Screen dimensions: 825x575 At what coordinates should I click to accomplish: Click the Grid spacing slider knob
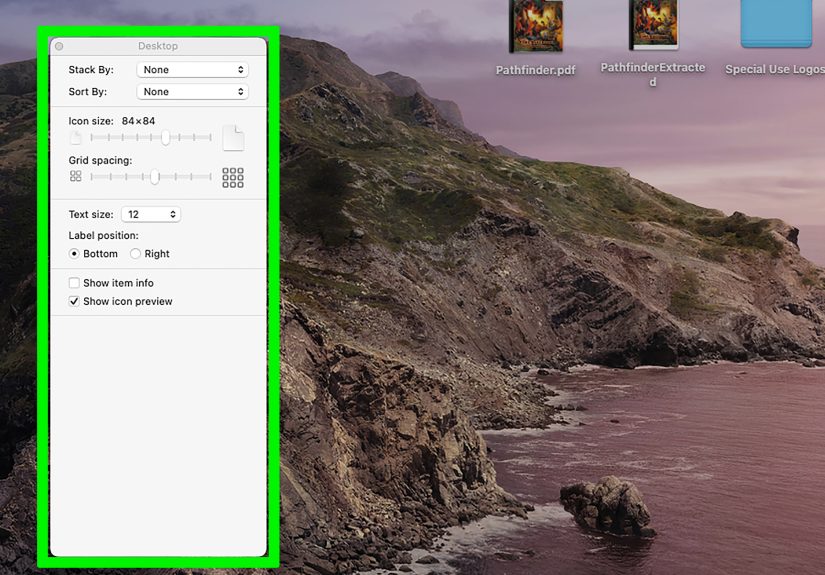point(155,177)
